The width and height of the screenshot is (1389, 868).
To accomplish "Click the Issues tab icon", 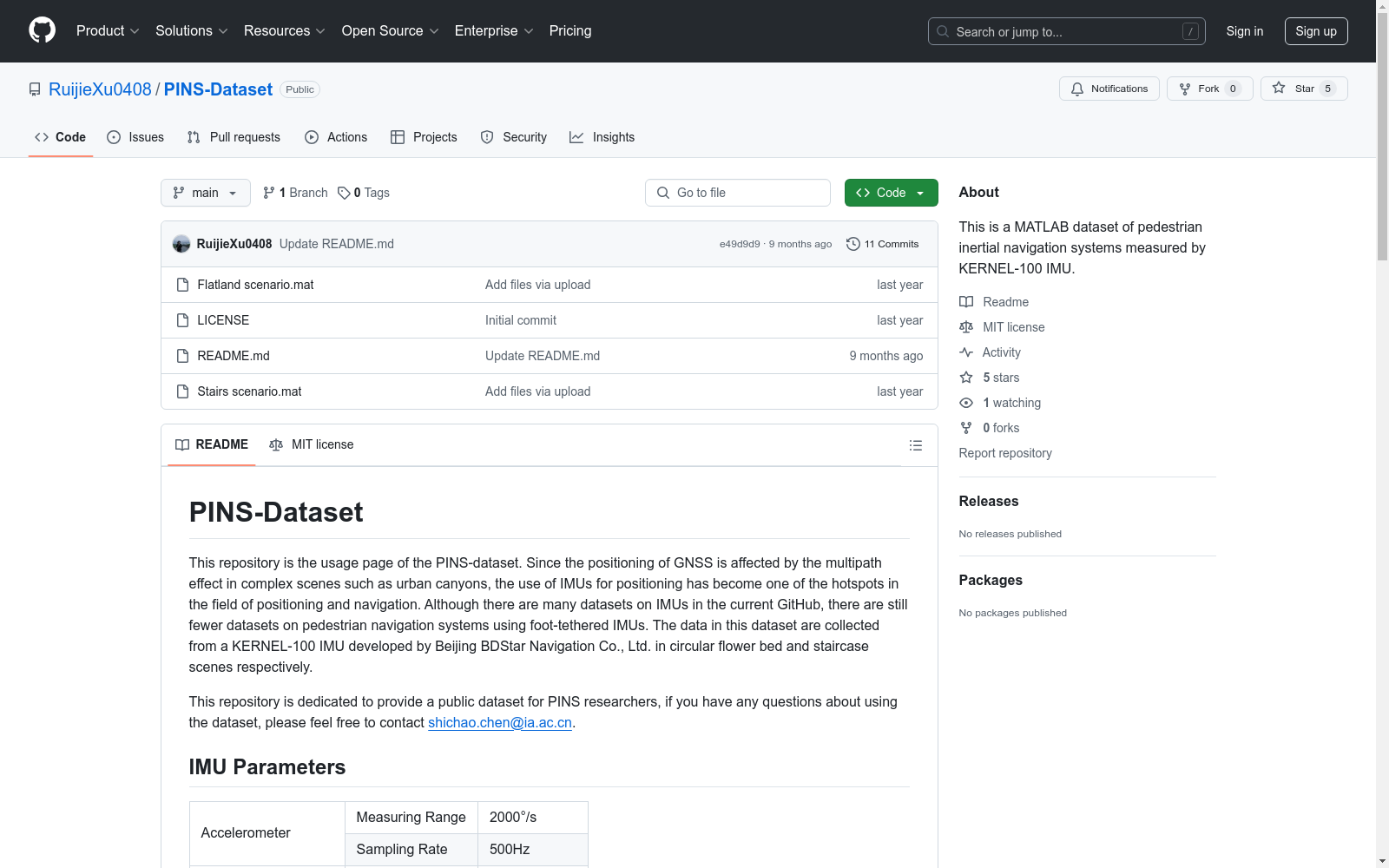I will pyautogui.click(x=114, y=137).
